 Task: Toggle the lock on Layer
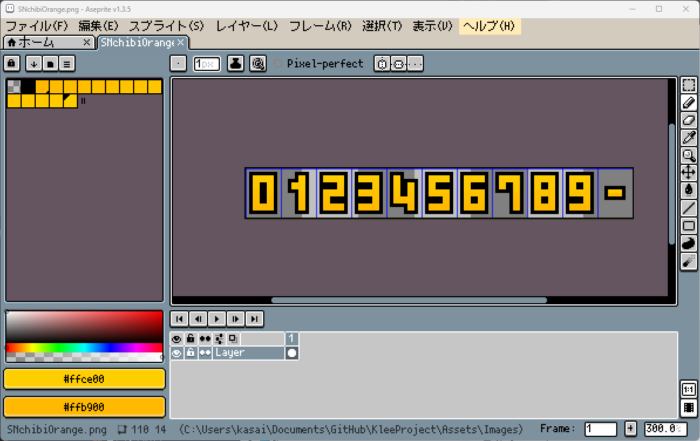(190, 353)
